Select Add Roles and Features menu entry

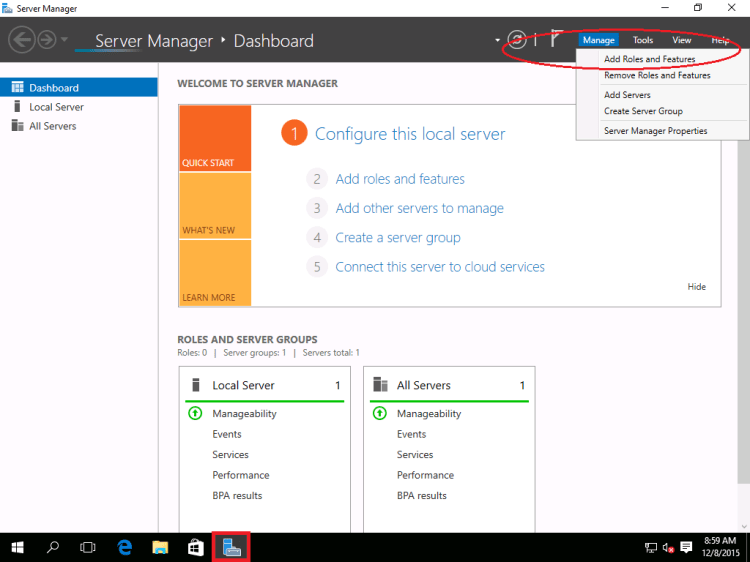[649, 59]
